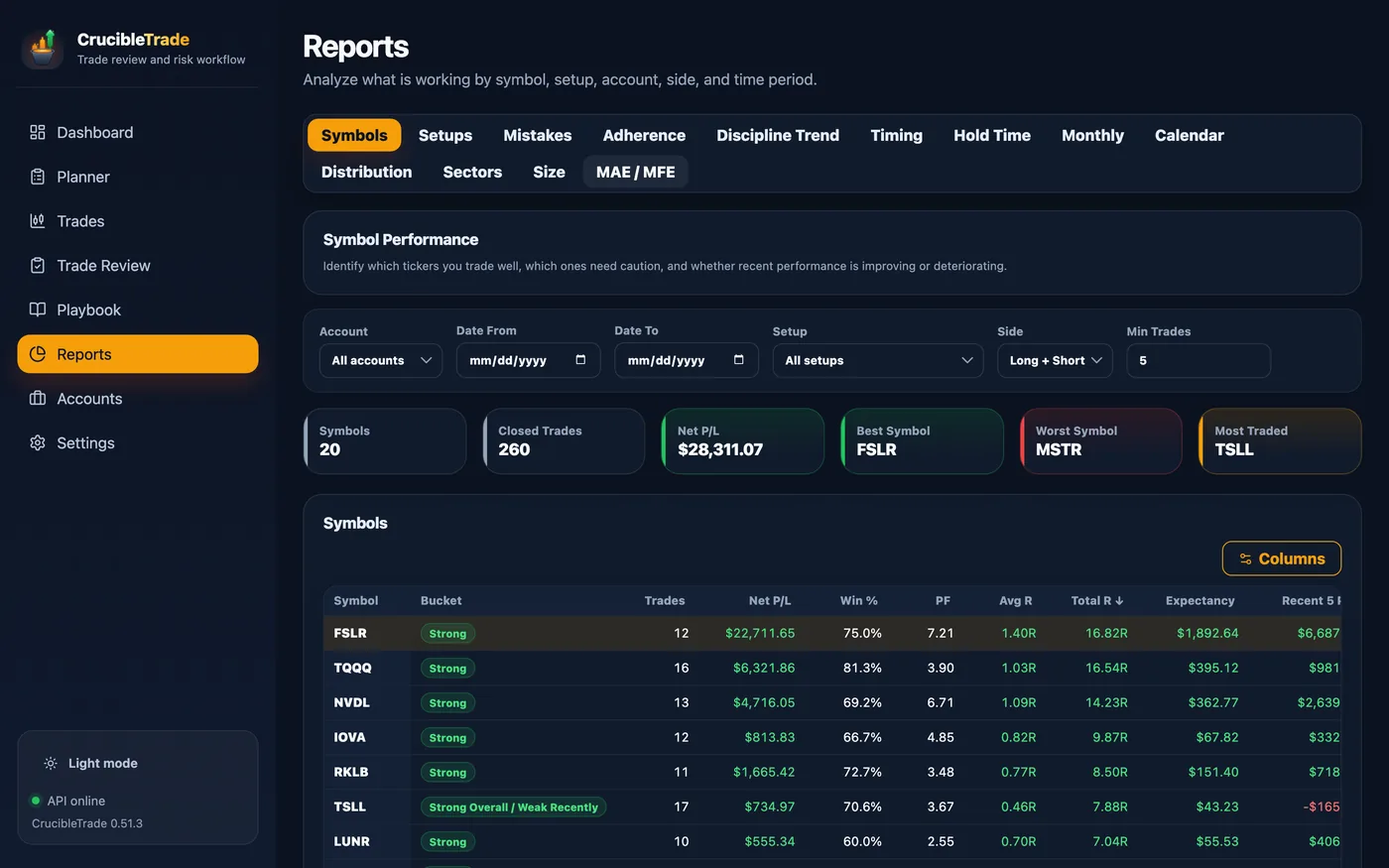Switch to the Timing tab
The image size is (1389, 868).
coord(897,135)
